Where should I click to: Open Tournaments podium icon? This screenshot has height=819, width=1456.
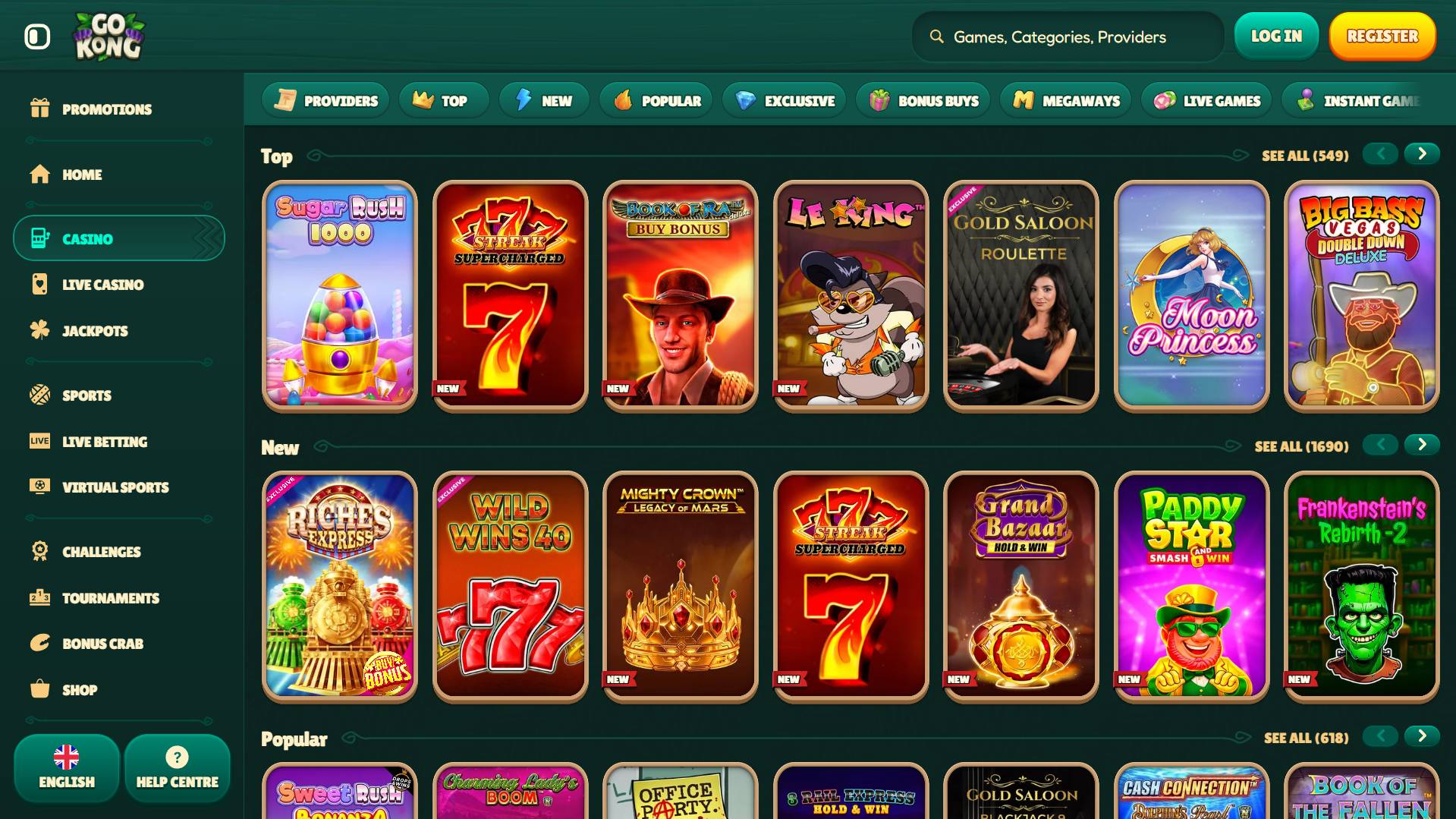[x=39, y=597]
